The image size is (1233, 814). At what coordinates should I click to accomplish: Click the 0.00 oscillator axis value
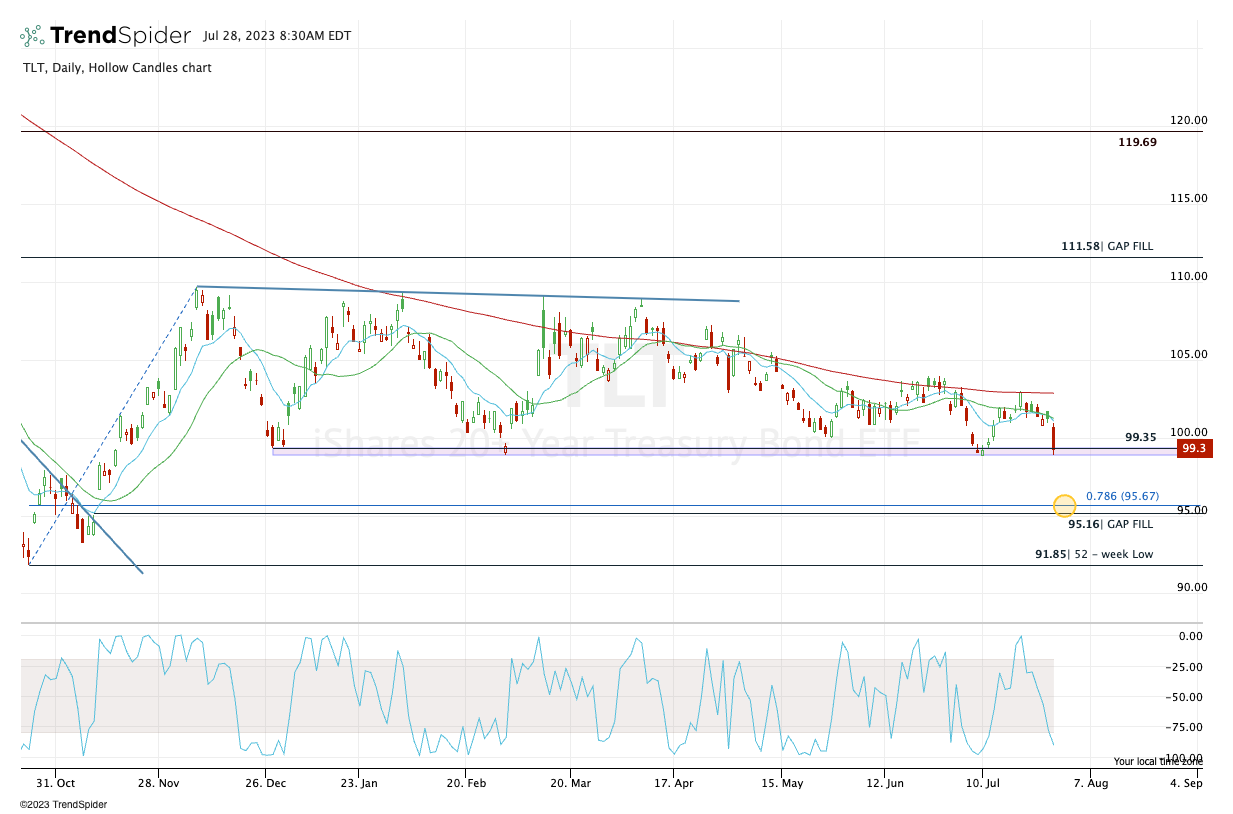tap(1191, 636)
